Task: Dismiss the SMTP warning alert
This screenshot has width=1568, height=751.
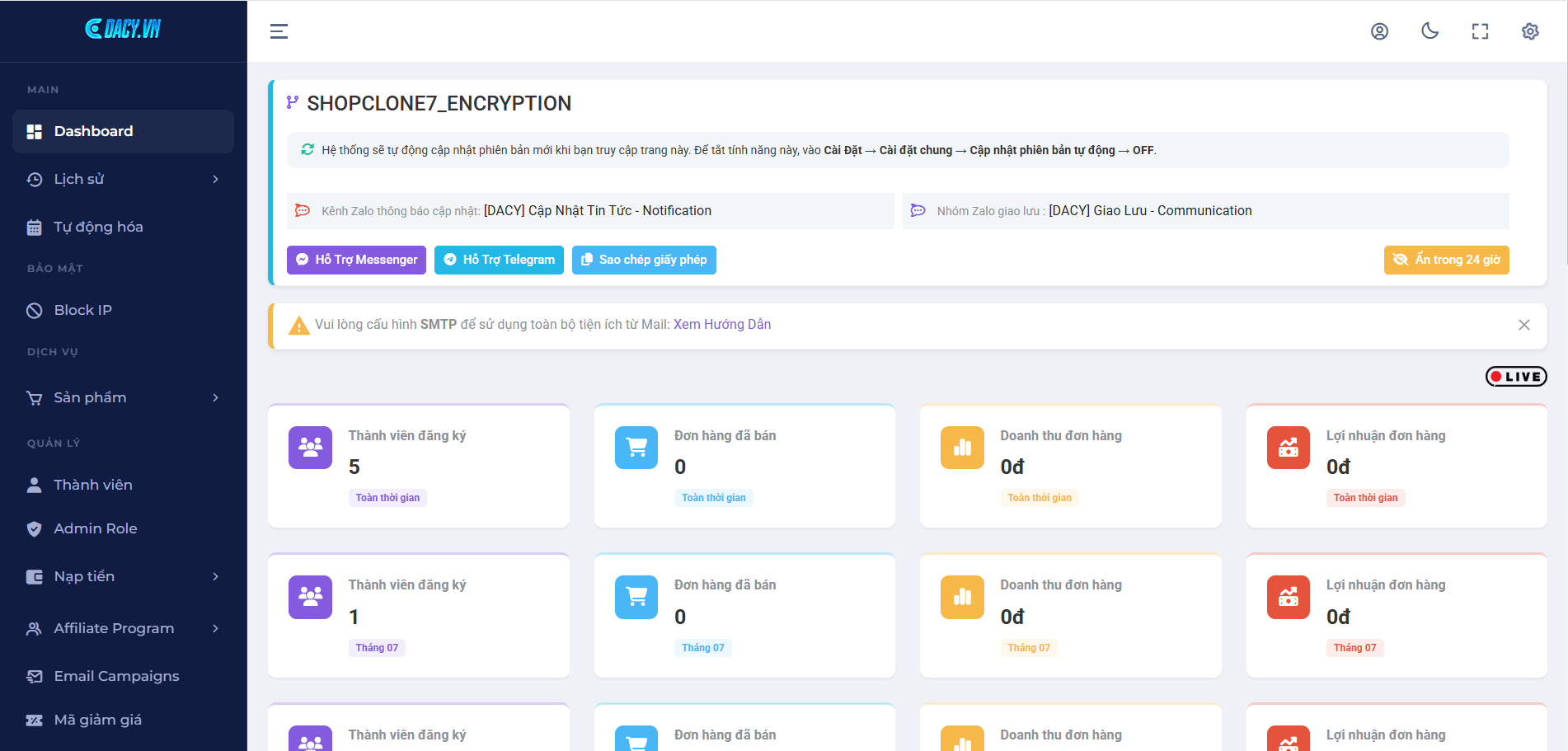Action: click(x=1523, y=325)
